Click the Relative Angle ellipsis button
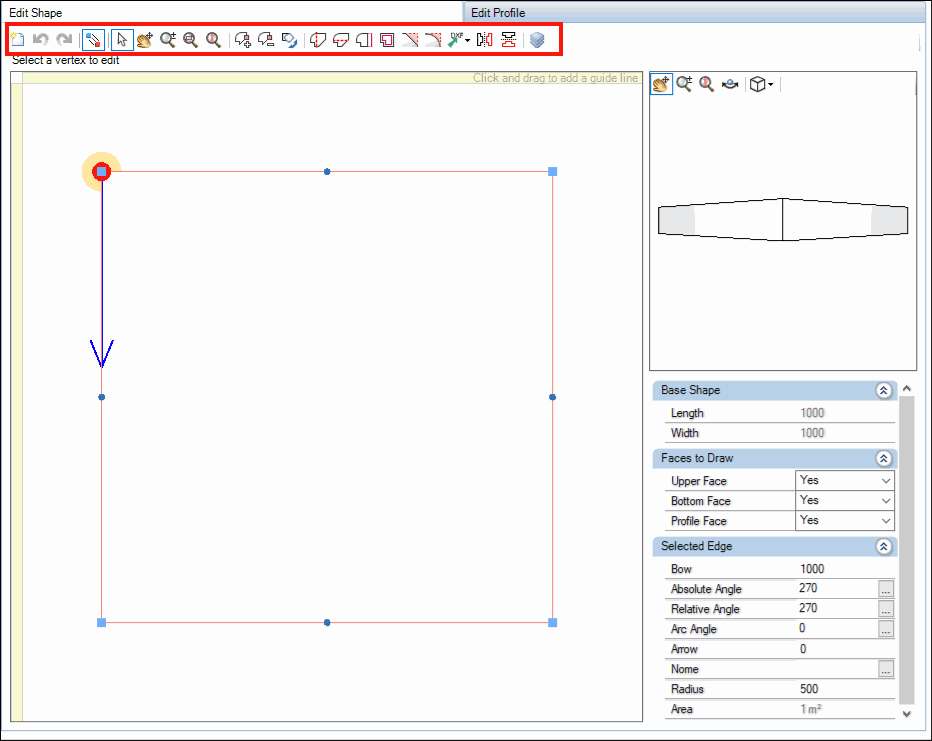 (886, 609)
